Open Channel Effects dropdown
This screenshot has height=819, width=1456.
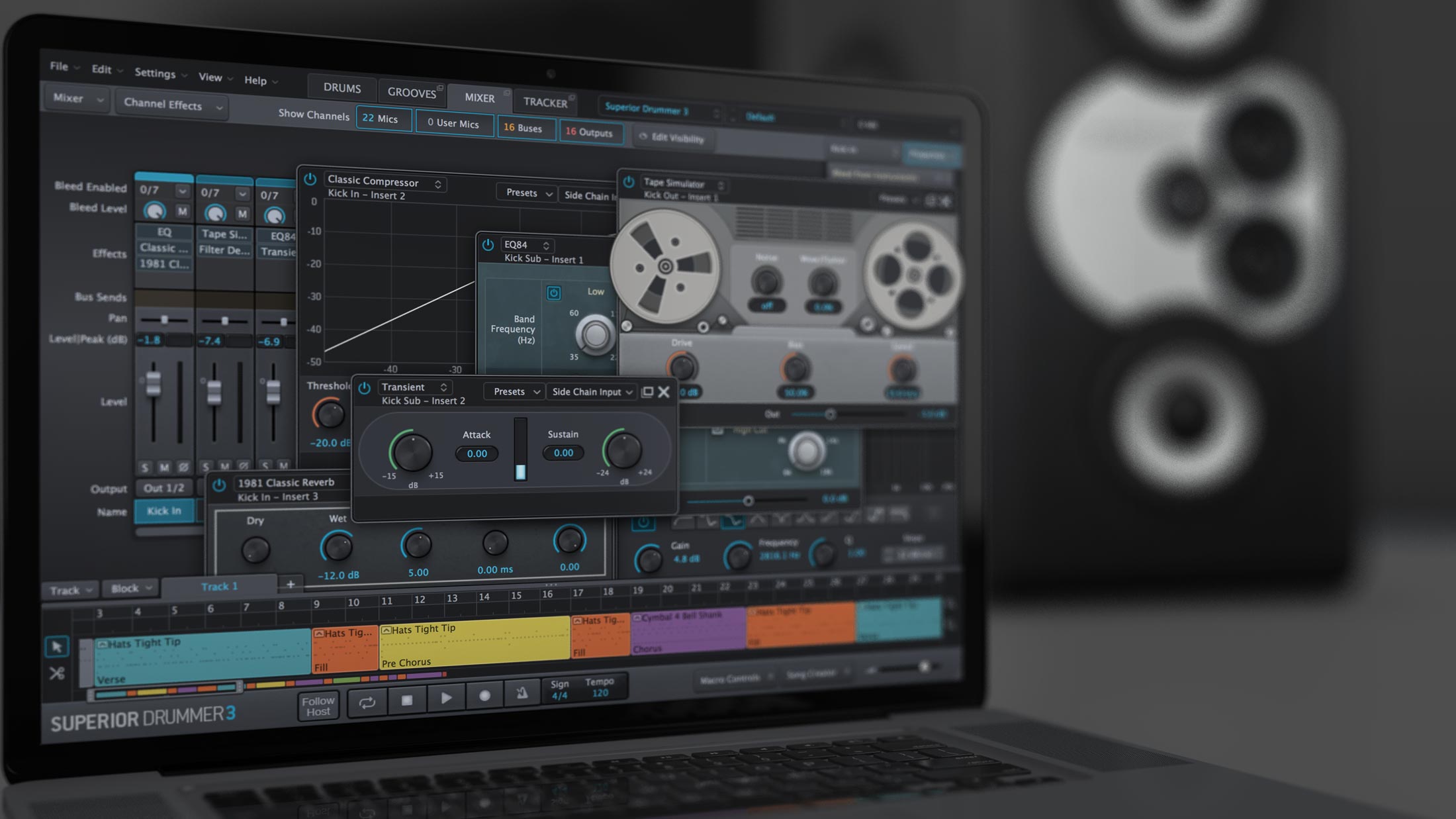[x=172, y=105]
